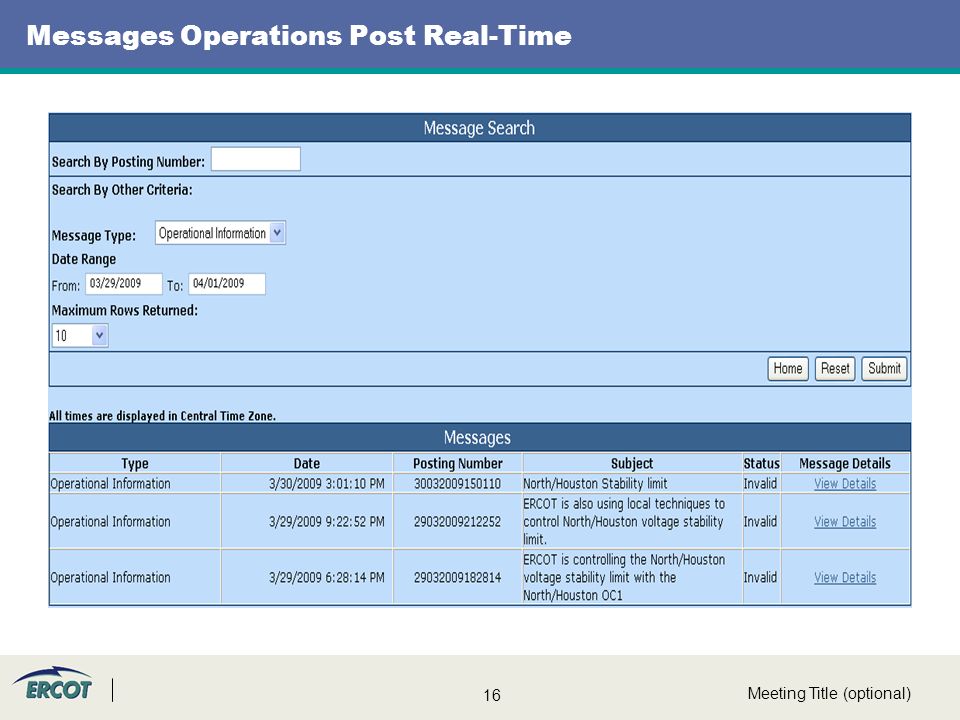Screen dimensions: 960x720
Task: Select the date 3/29/2009 9:22:52 PM
Action: coord(327,522)
